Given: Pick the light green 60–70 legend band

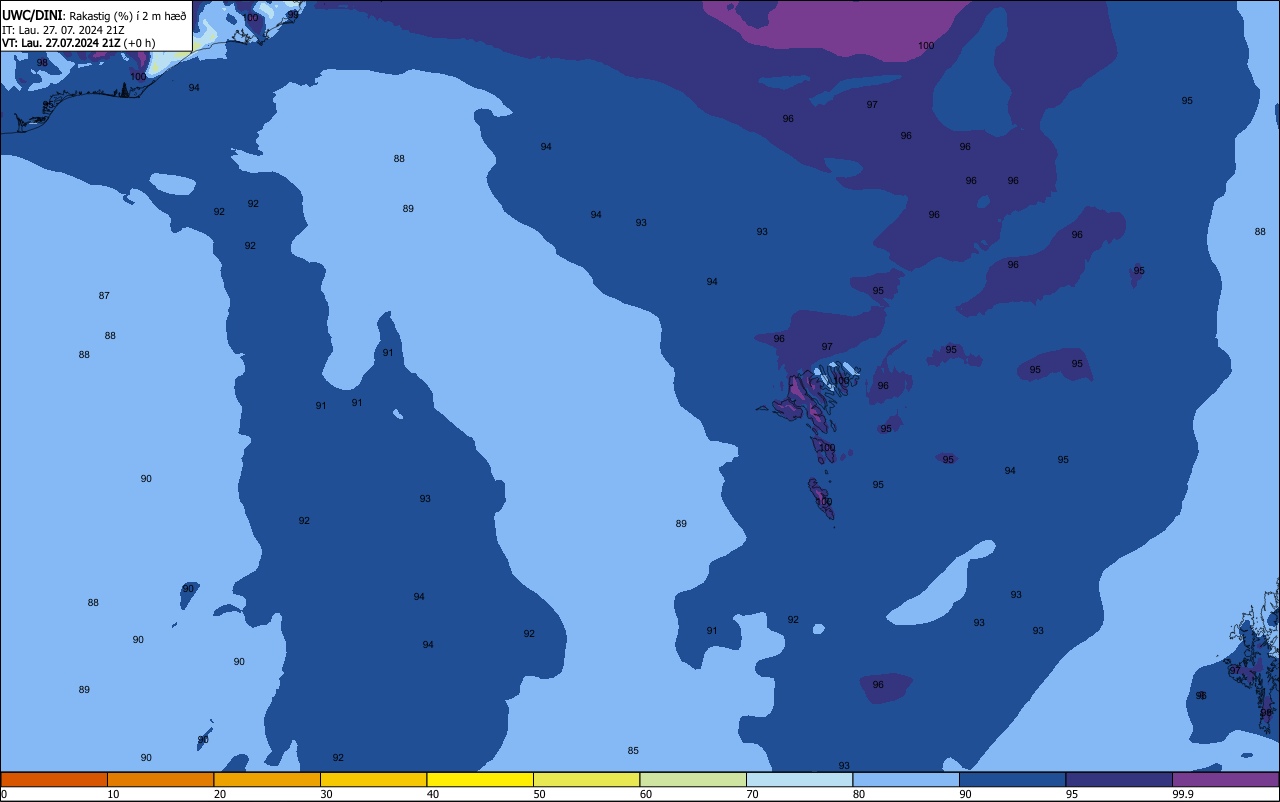Looking at the screenshot, I should tap(693, 779).
